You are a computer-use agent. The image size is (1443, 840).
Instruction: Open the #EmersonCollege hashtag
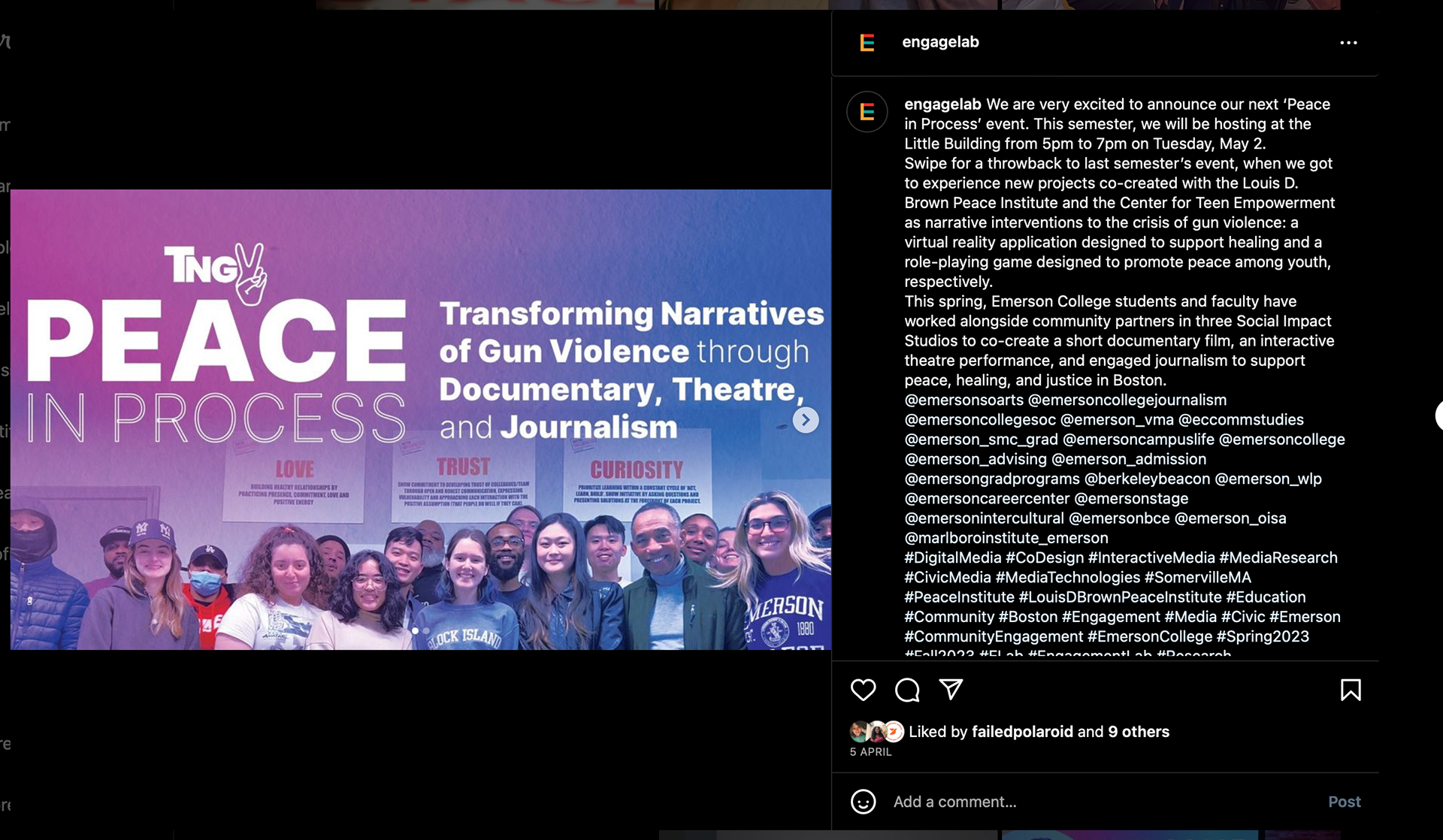1150,636
